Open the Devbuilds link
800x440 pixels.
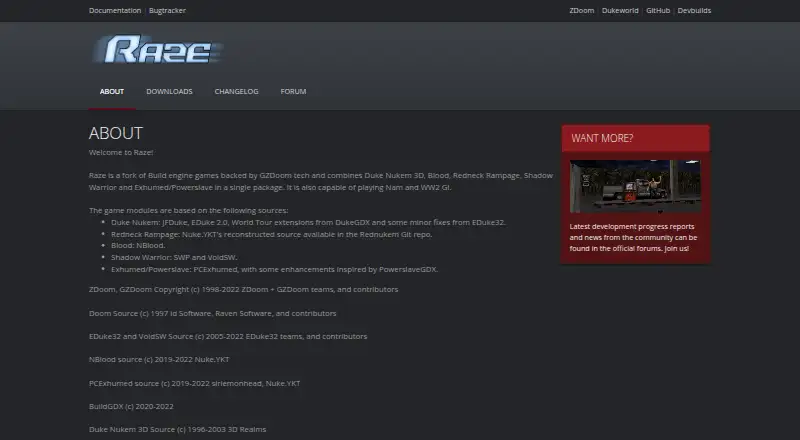coord(694,10)
